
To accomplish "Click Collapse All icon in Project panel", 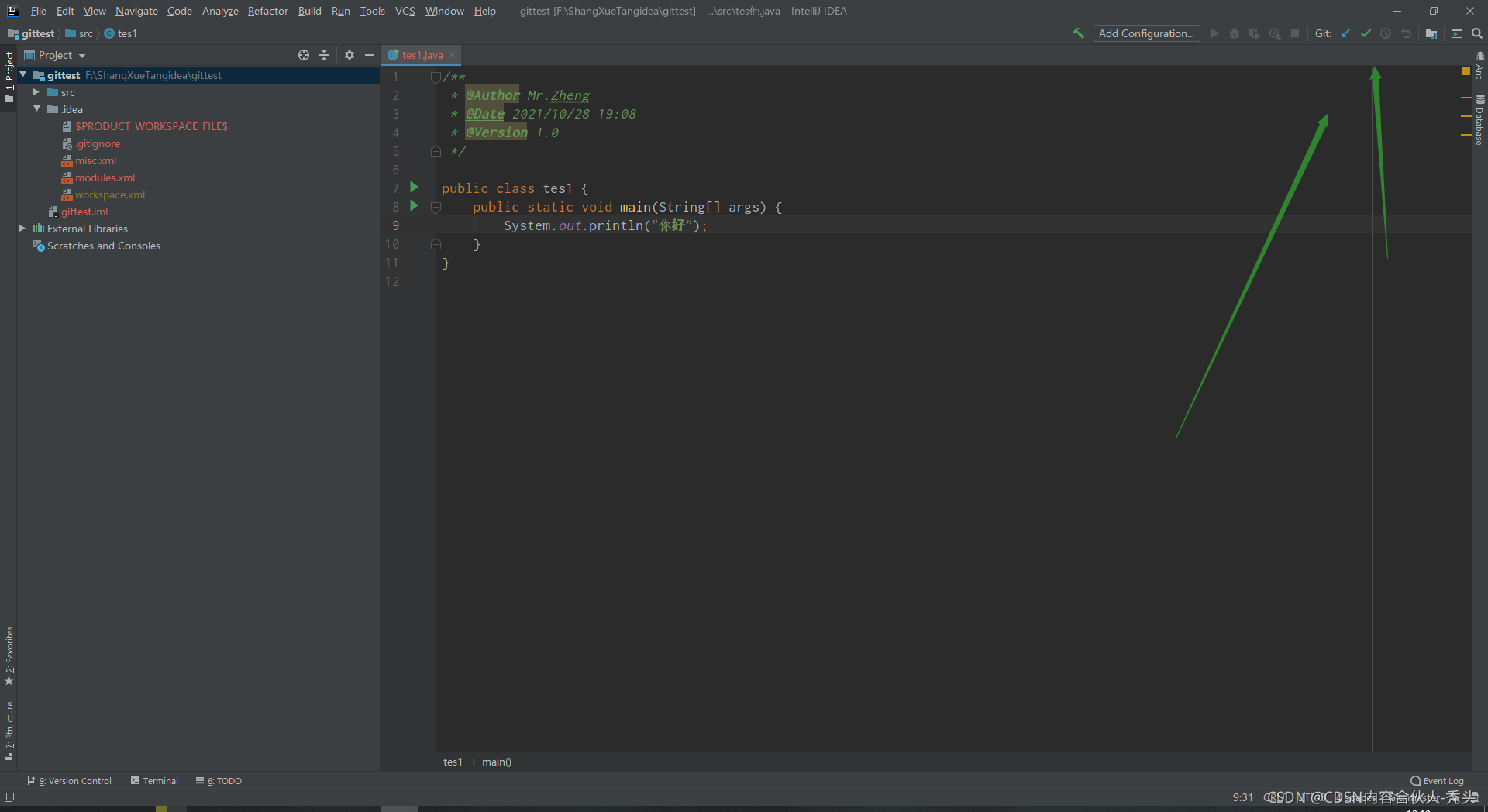I will pos(324,55).
